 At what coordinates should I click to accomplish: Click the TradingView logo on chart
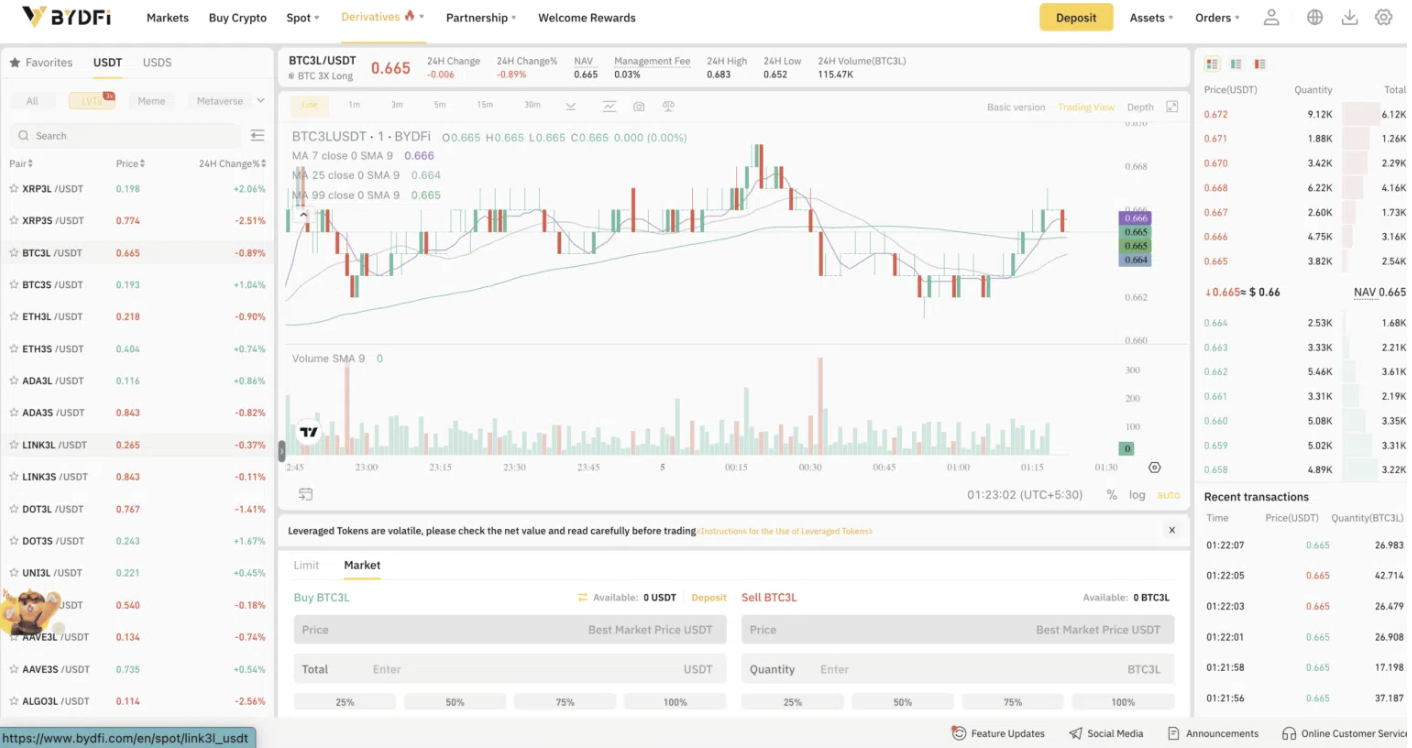click(309, 433)
